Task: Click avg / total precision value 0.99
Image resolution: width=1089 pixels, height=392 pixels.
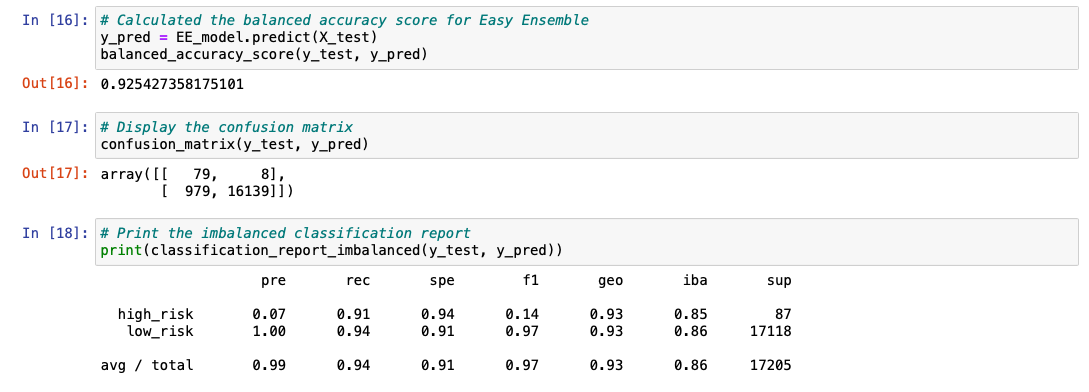Action: [x=269, y=365]
